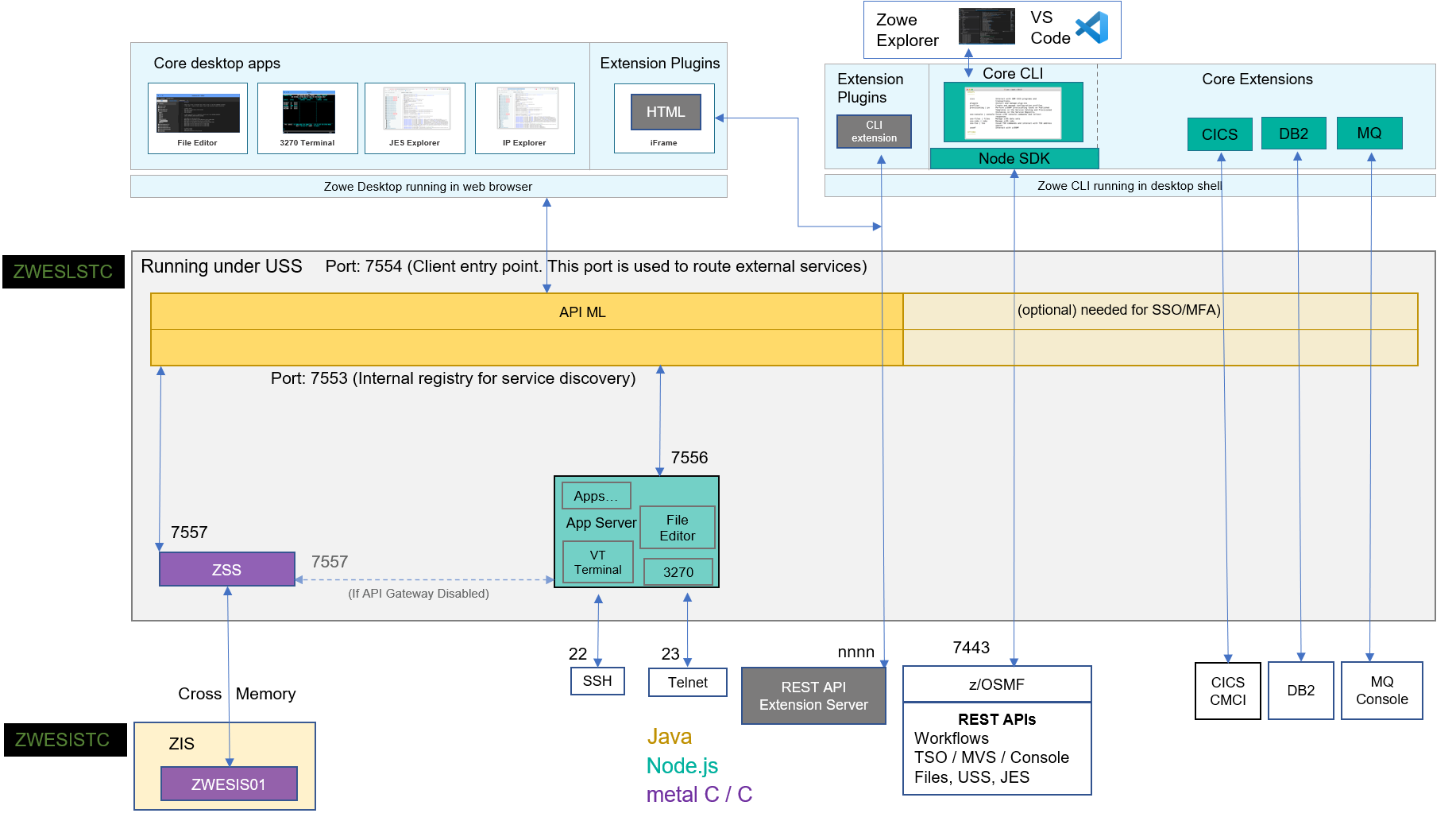Image resolution: width=1456 pixels, height=817 pixels.
Task: Expand the REST APIs list under z/OSMF
Action: [996, 748]
